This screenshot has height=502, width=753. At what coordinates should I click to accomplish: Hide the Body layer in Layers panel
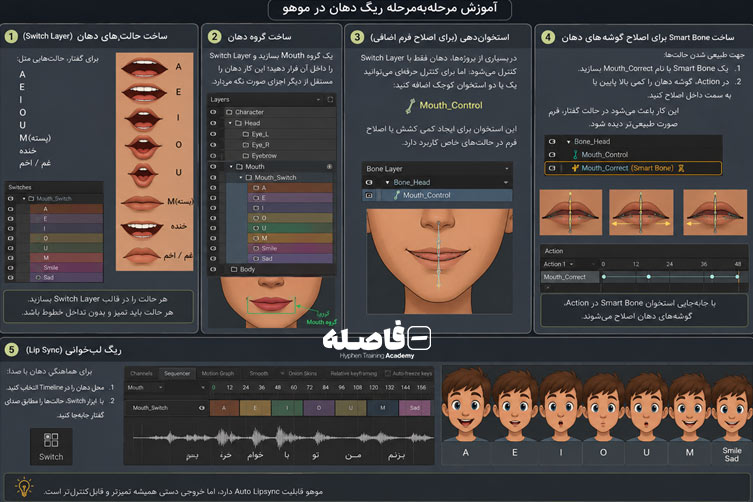pyautogui.click(x=213, y=269)
